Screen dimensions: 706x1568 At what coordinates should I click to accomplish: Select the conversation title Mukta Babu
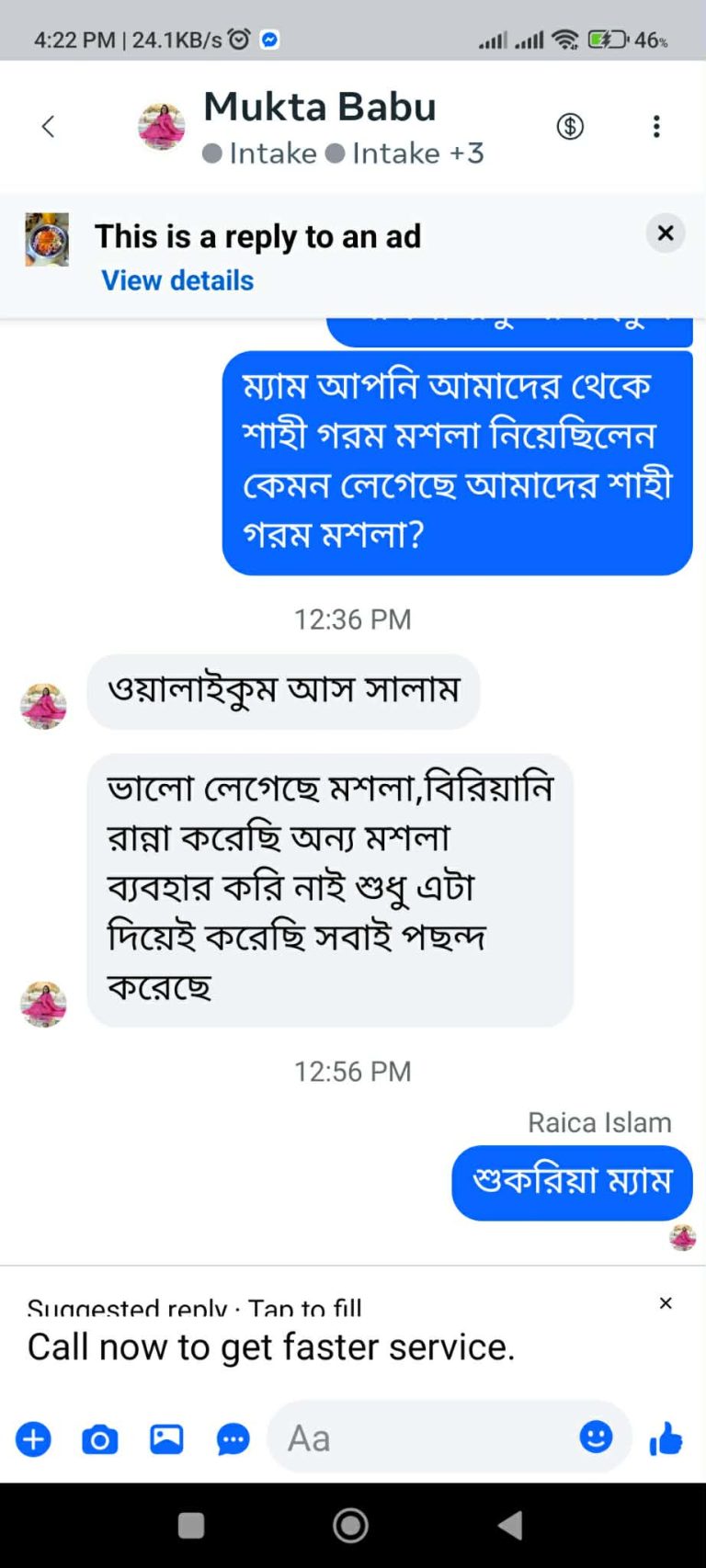pyautogui.click(x=319, y=107)
